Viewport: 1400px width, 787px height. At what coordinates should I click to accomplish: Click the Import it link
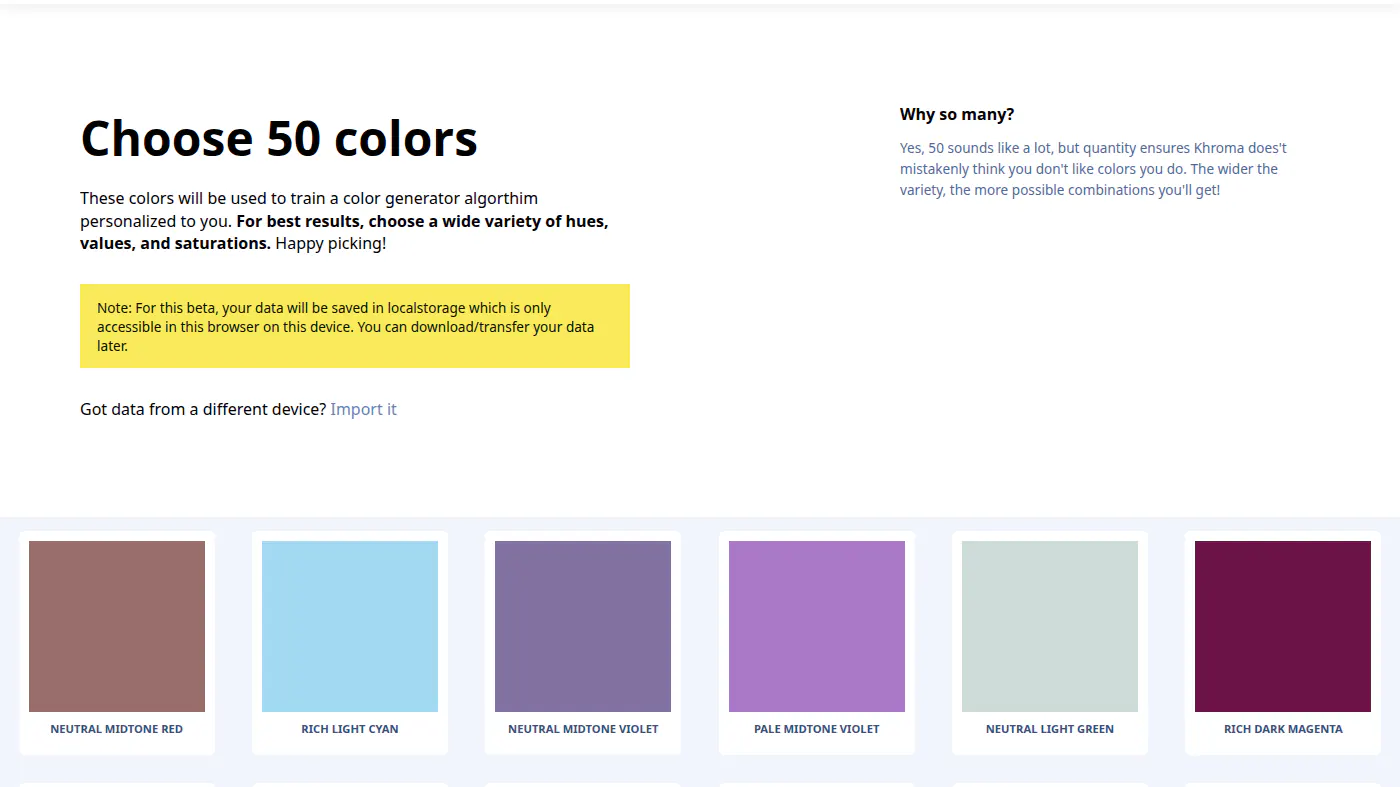coord(363,409)
